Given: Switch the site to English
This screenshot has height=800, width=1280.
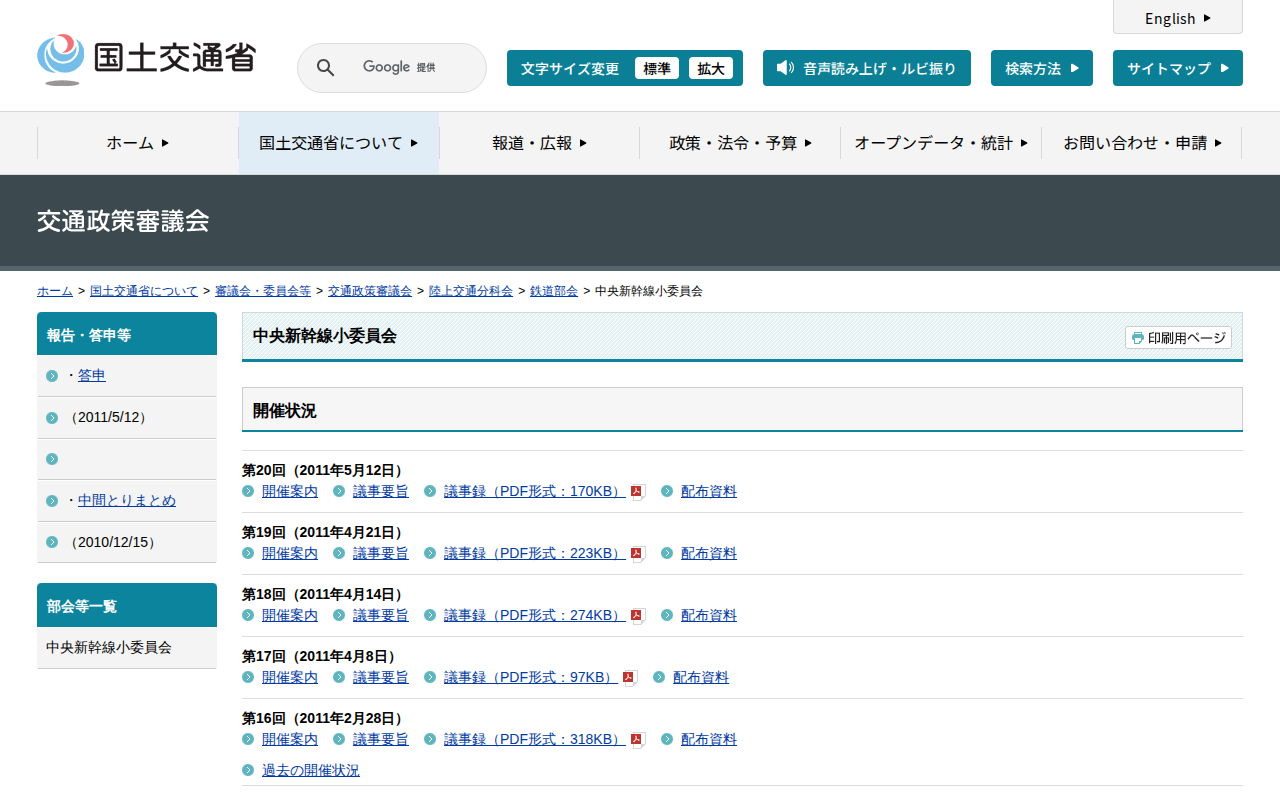Looking at the screenshot, I should [x=1177, y=18].
